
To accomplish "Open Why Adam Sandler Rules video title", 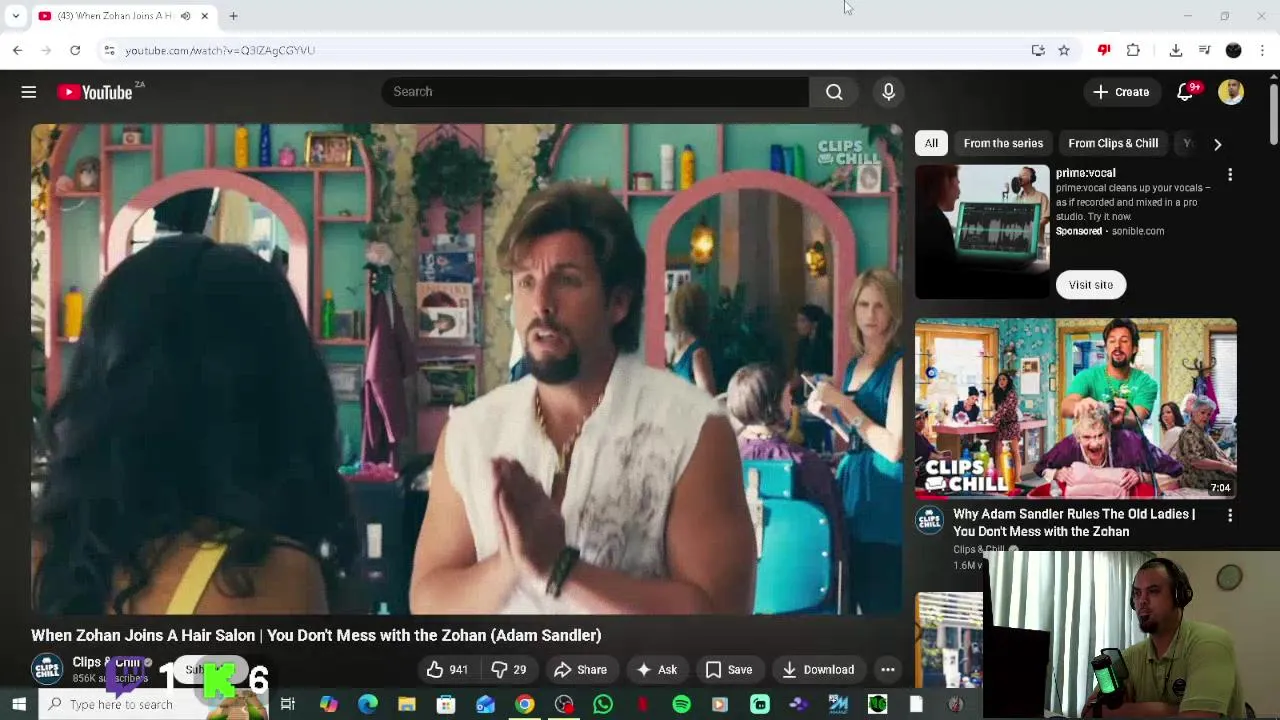I will tap(1074, 523).
